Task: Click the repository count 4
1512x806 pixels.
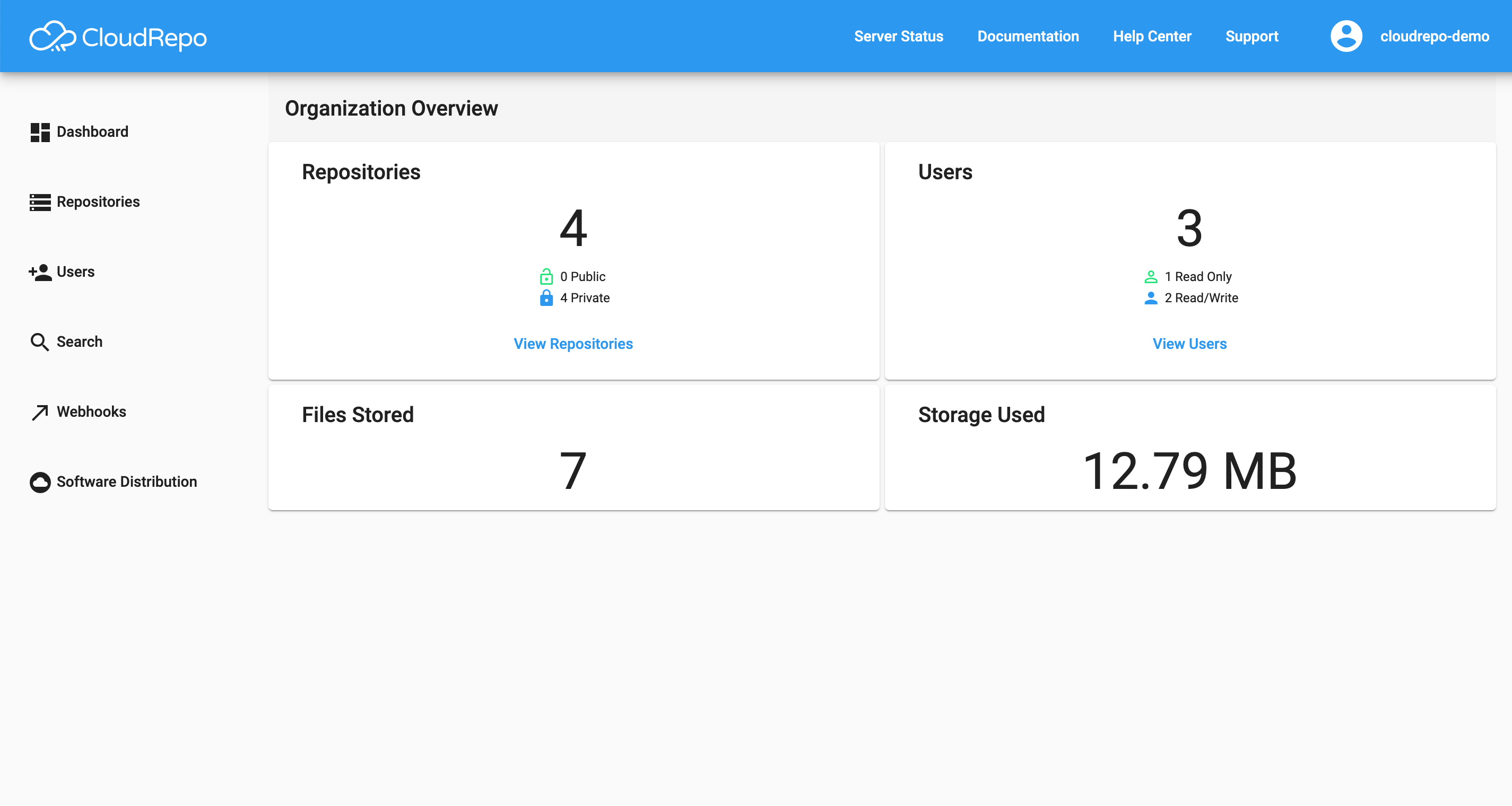Action: click(x=573, y=227)
